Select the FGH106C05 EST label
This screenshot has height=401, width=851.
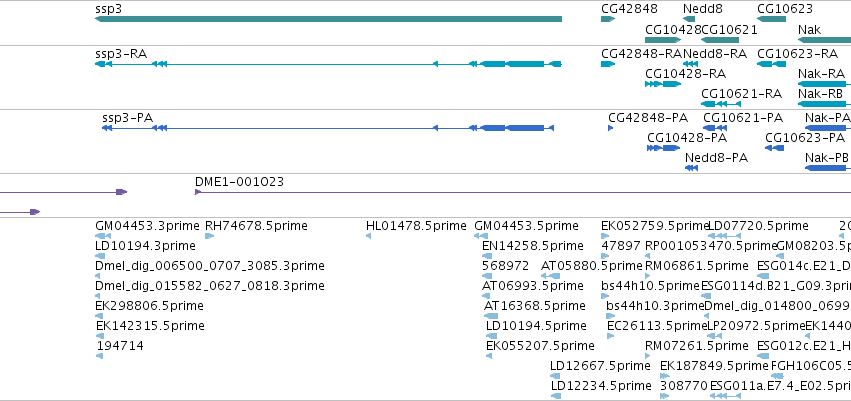[811, 366]
